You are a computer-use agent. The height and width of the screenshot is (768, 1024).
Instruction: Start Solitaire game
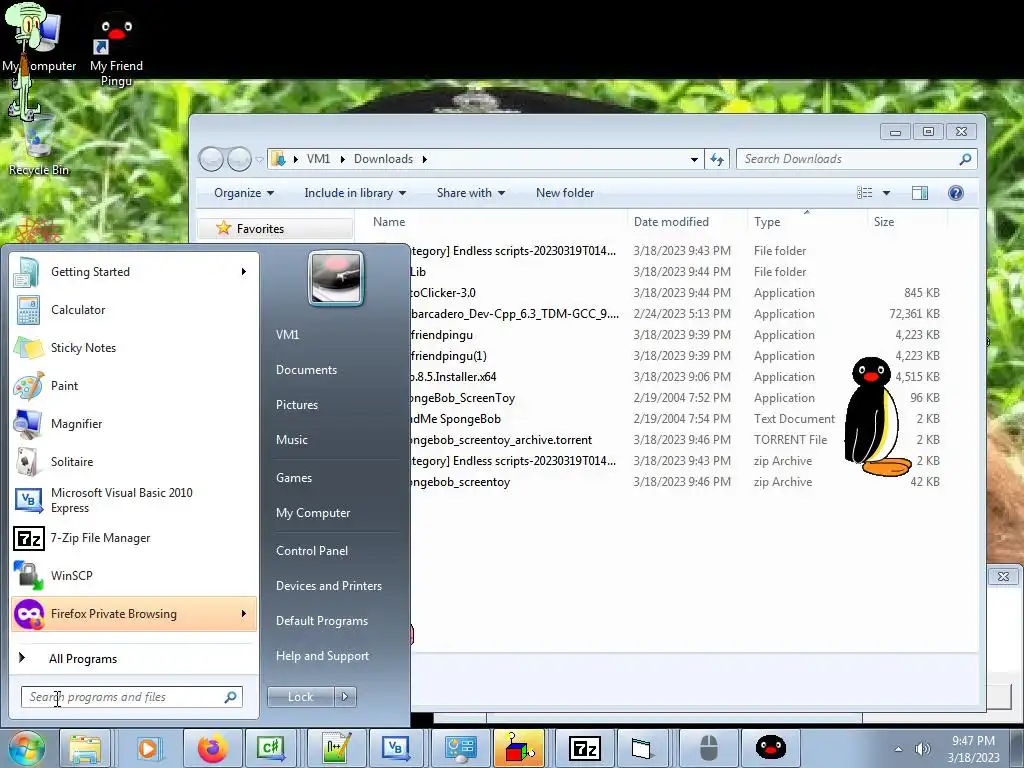[x=134, y=461]
